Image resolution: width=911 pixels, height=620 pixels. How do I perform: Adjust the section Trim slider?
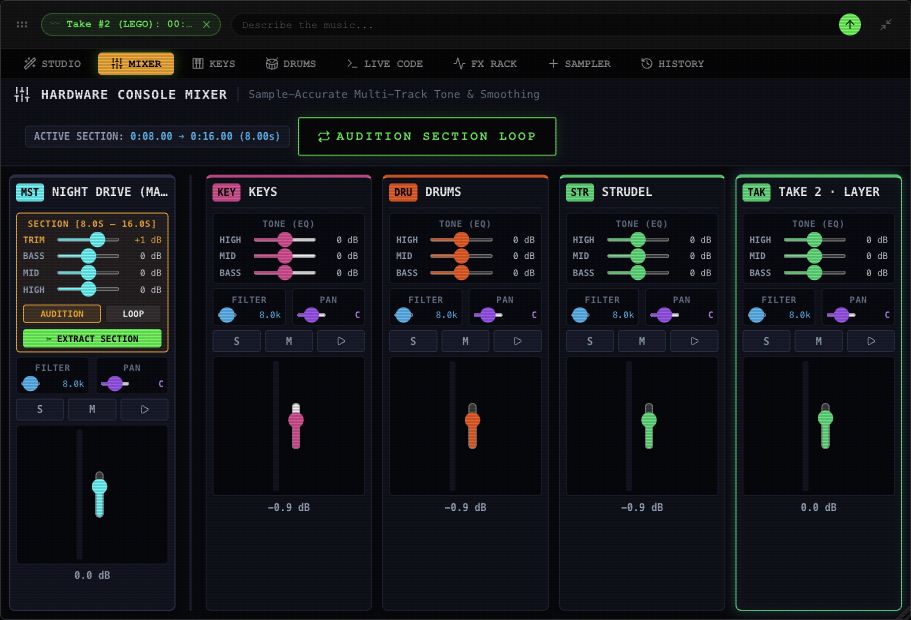click(x=88, y=239)
